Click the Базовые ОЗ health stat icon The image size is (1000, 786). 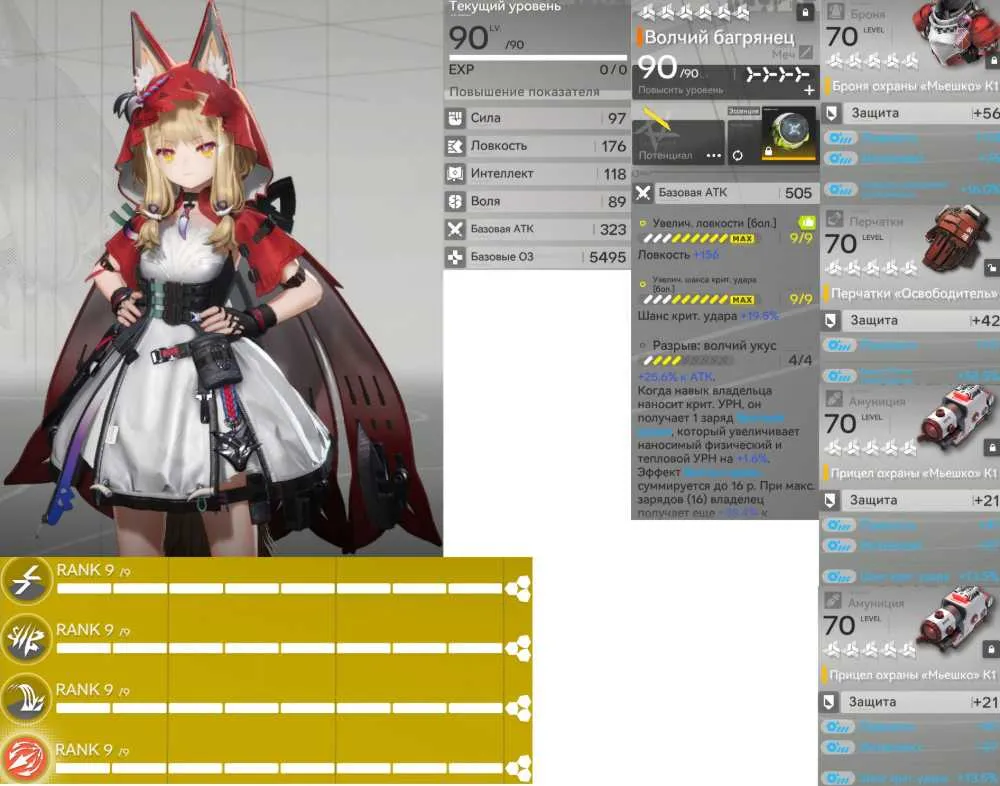pos(455,257)
